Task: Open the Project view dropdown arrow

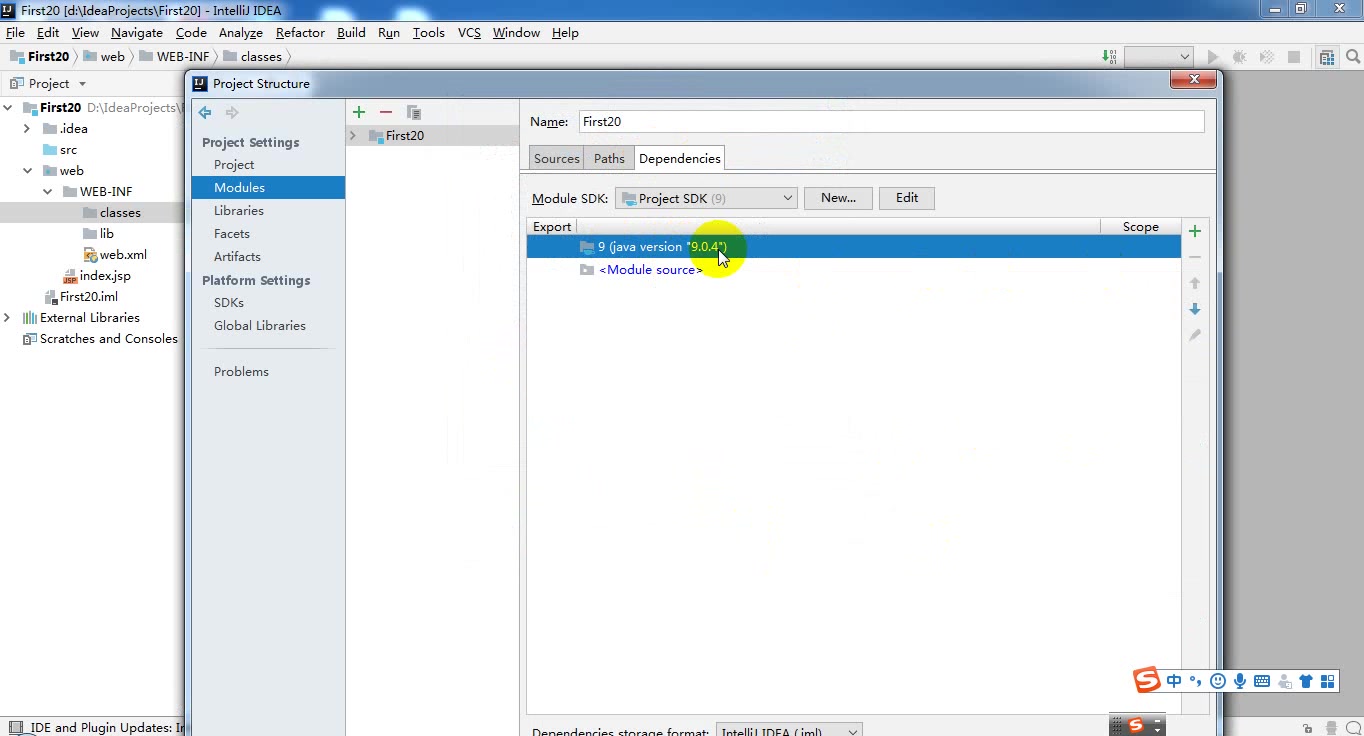Action: (82, 84)
